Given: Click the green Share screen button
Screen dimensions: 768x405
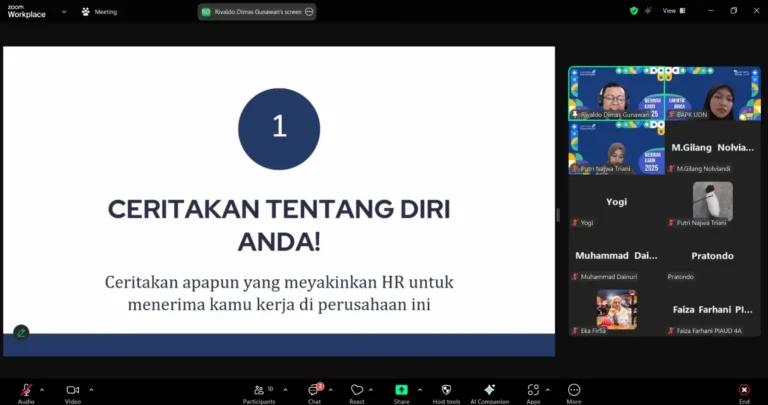Looking at the screenshot, I should pos(401,390).
